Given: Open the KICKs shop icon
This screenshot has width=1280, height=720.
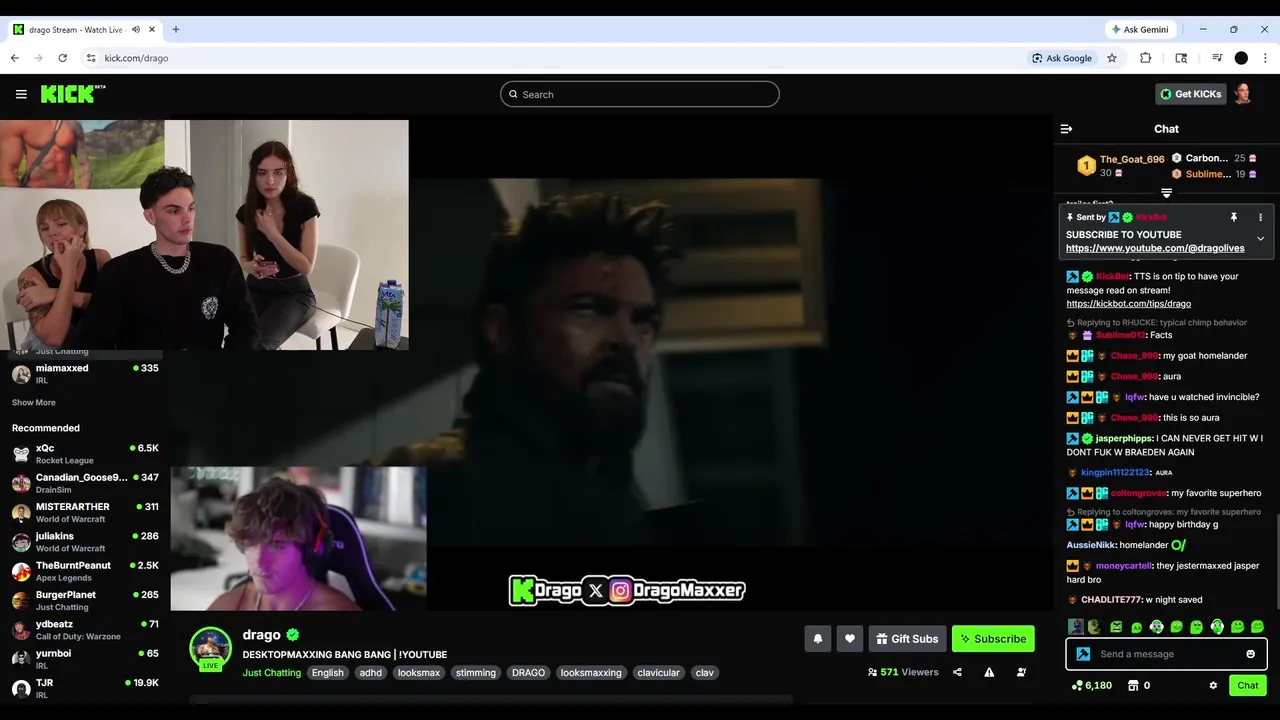Looking at the screenshot, I should coord(1133,686).
